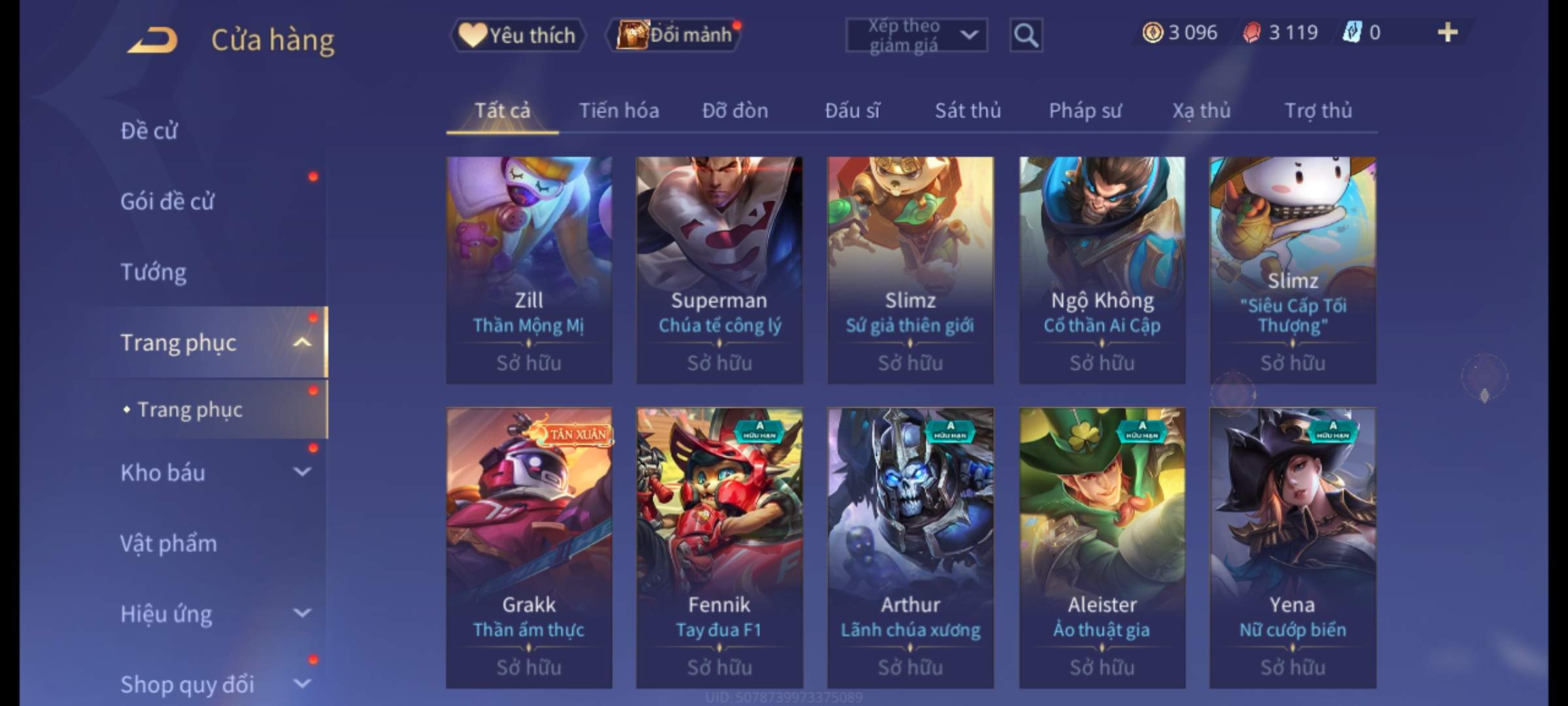This screenshot has width=1568, height=706.
Task: Expand the Hiệu ứng sidebar section
Action: point(302,613)
